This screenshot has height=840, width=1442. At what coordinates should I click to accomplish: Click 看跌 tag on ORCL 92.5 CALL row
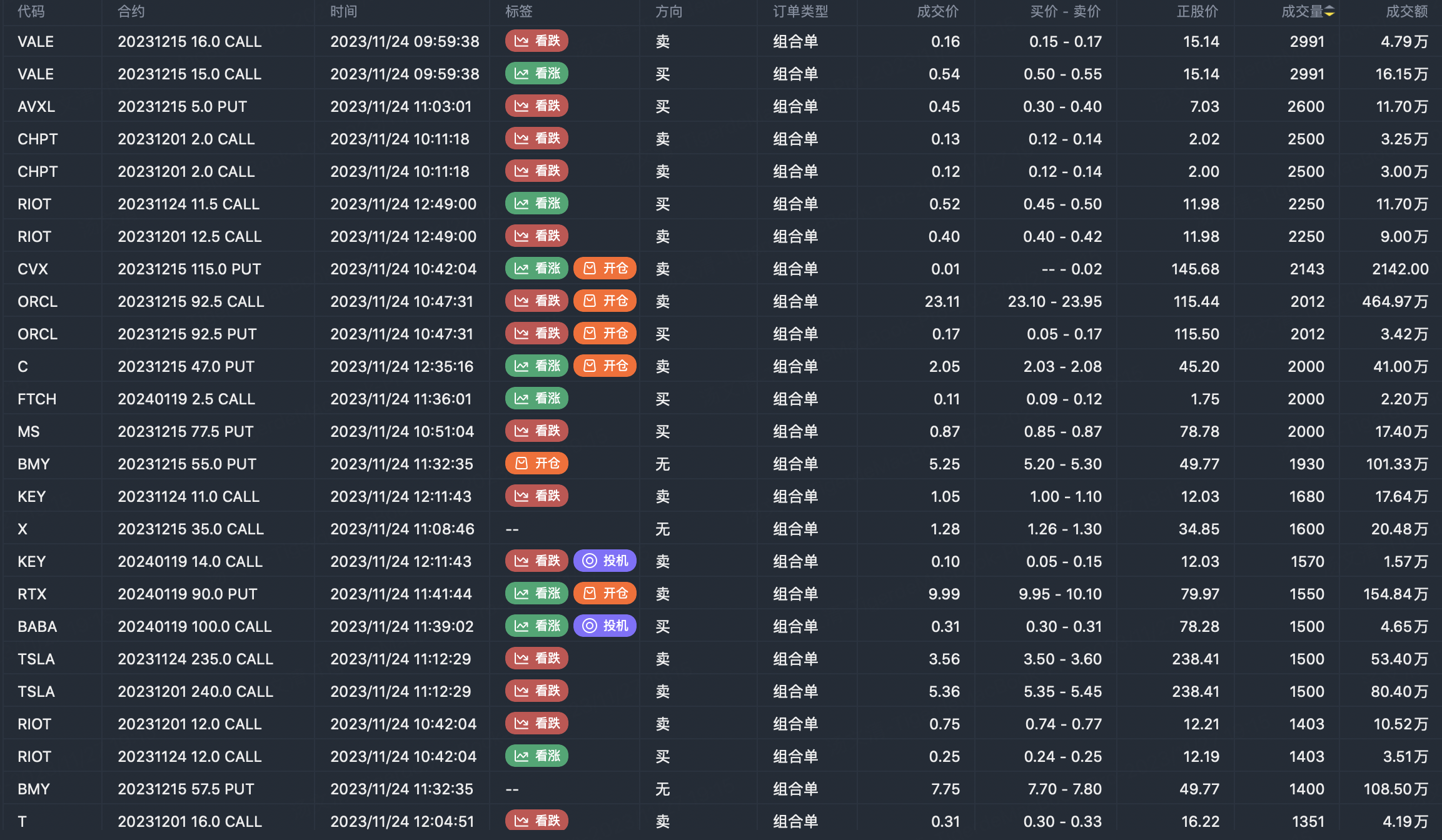pyautogui.click(x=537, y=301)
